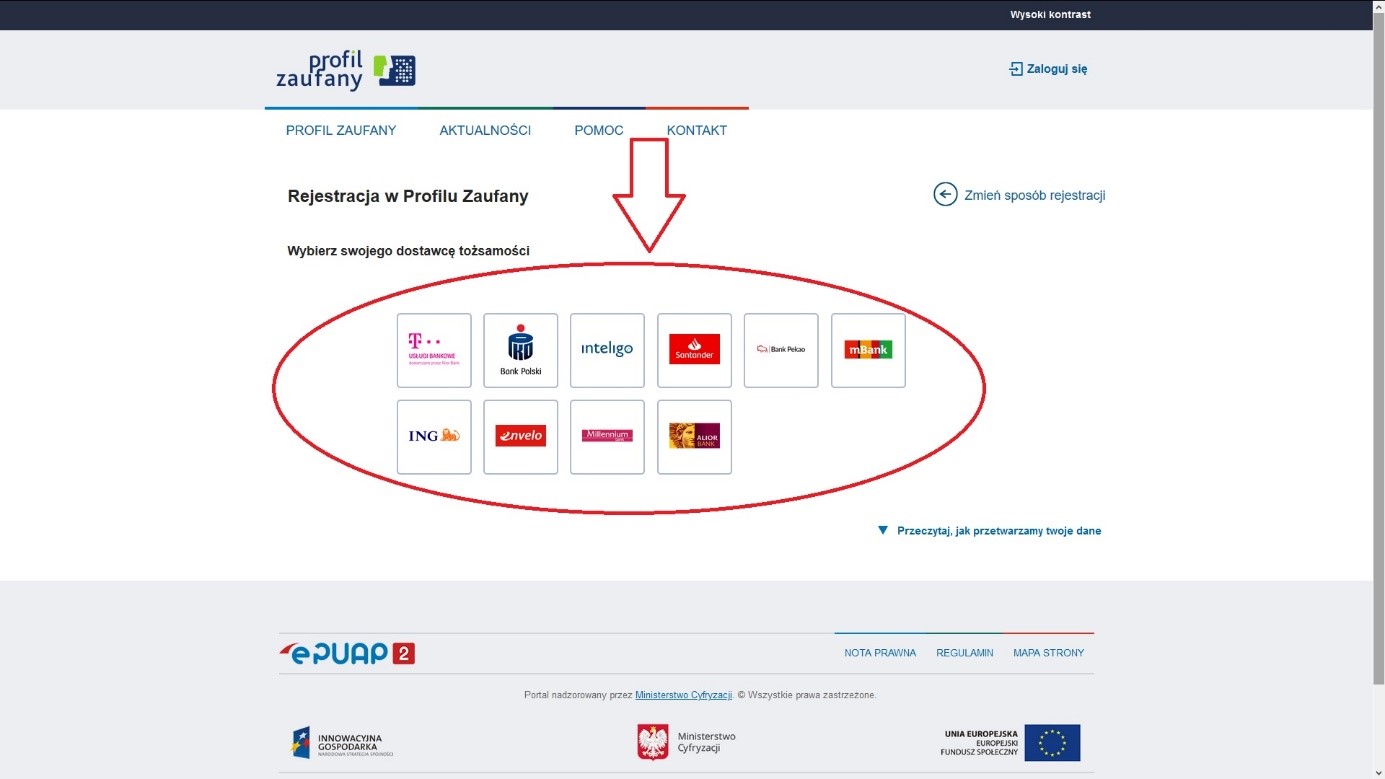The width and height of the screenshot is (1385, 779).
Task: Select the mBank provider tile
Action: click(x=868, y=350)
